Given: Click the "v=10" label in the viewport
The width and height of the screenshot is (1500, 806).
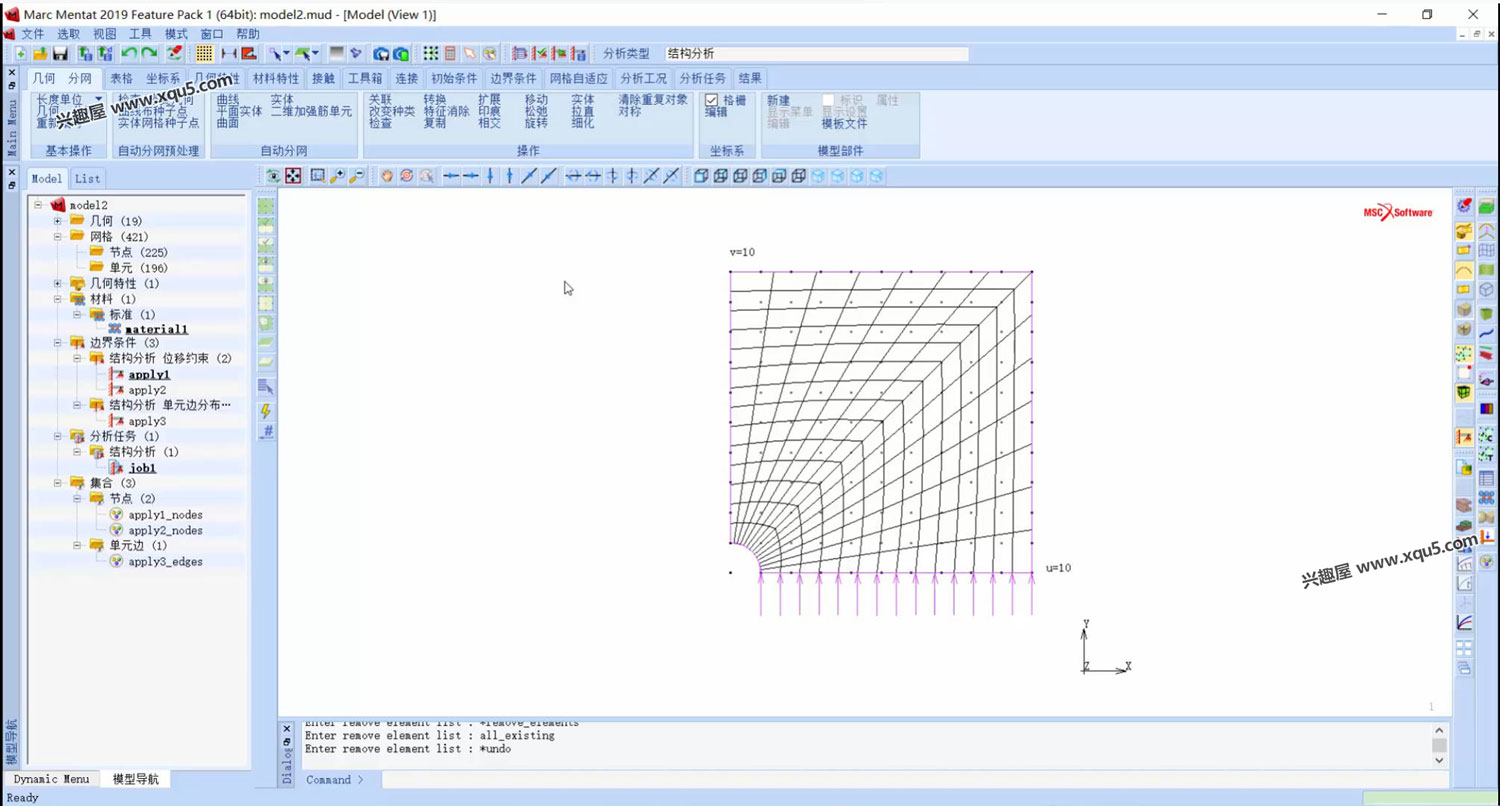Looking at the screenshot, I should coord(743,252).
